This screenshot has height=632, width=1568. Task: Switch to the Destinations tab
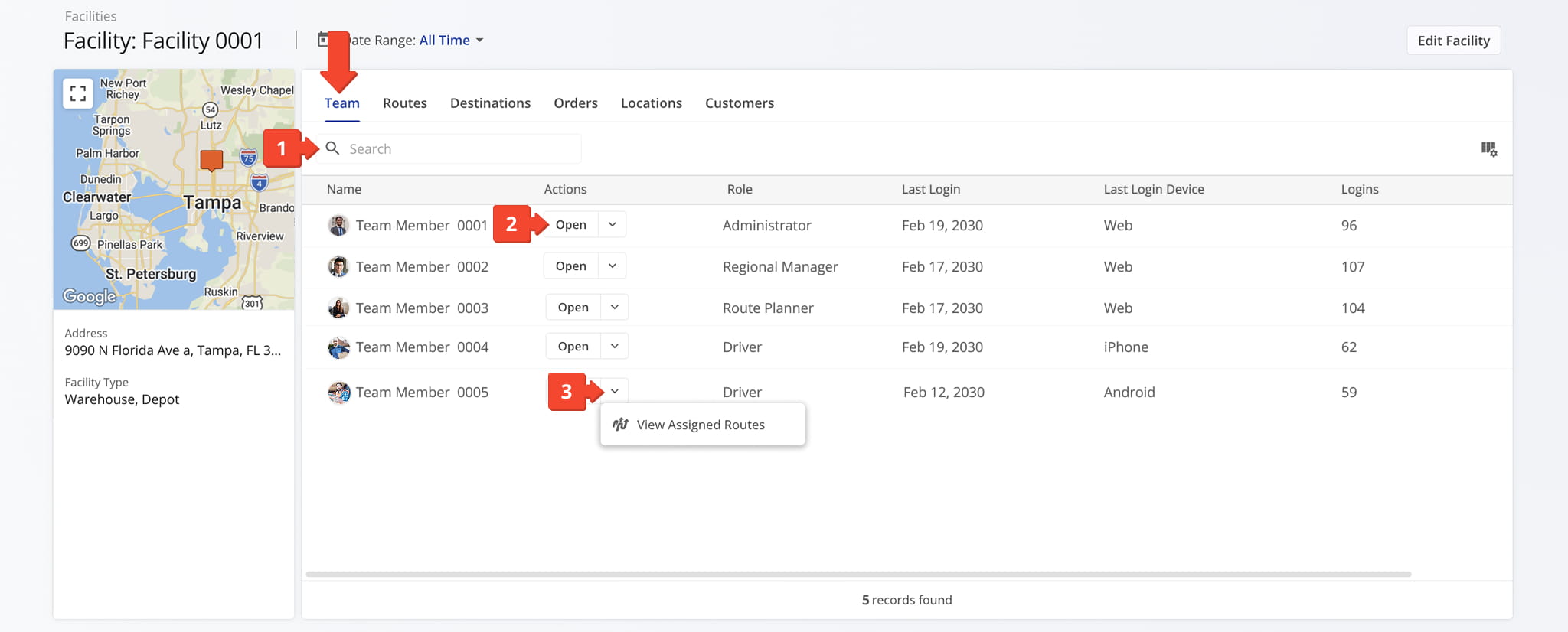point(490,103)
